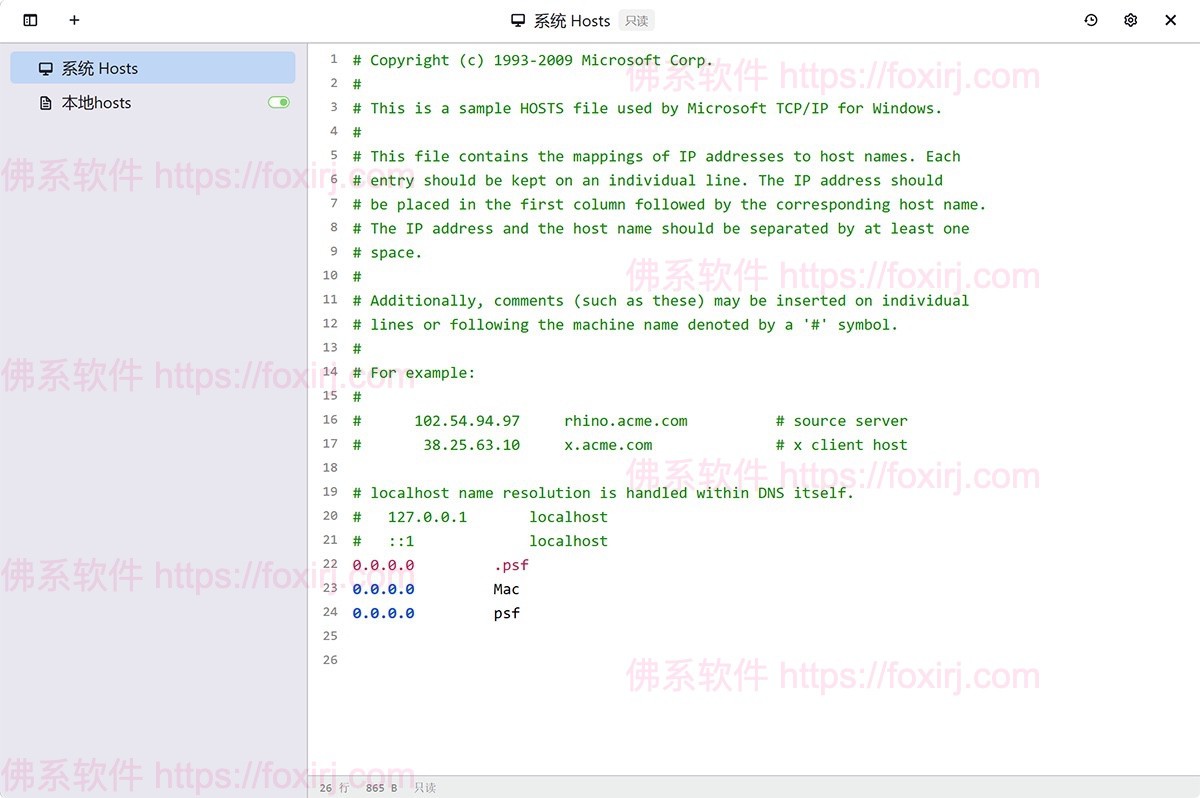Click the 0.0.0.0 .psf hosts rule line
Screen dimensions: 1200x798
coord(440,564)
